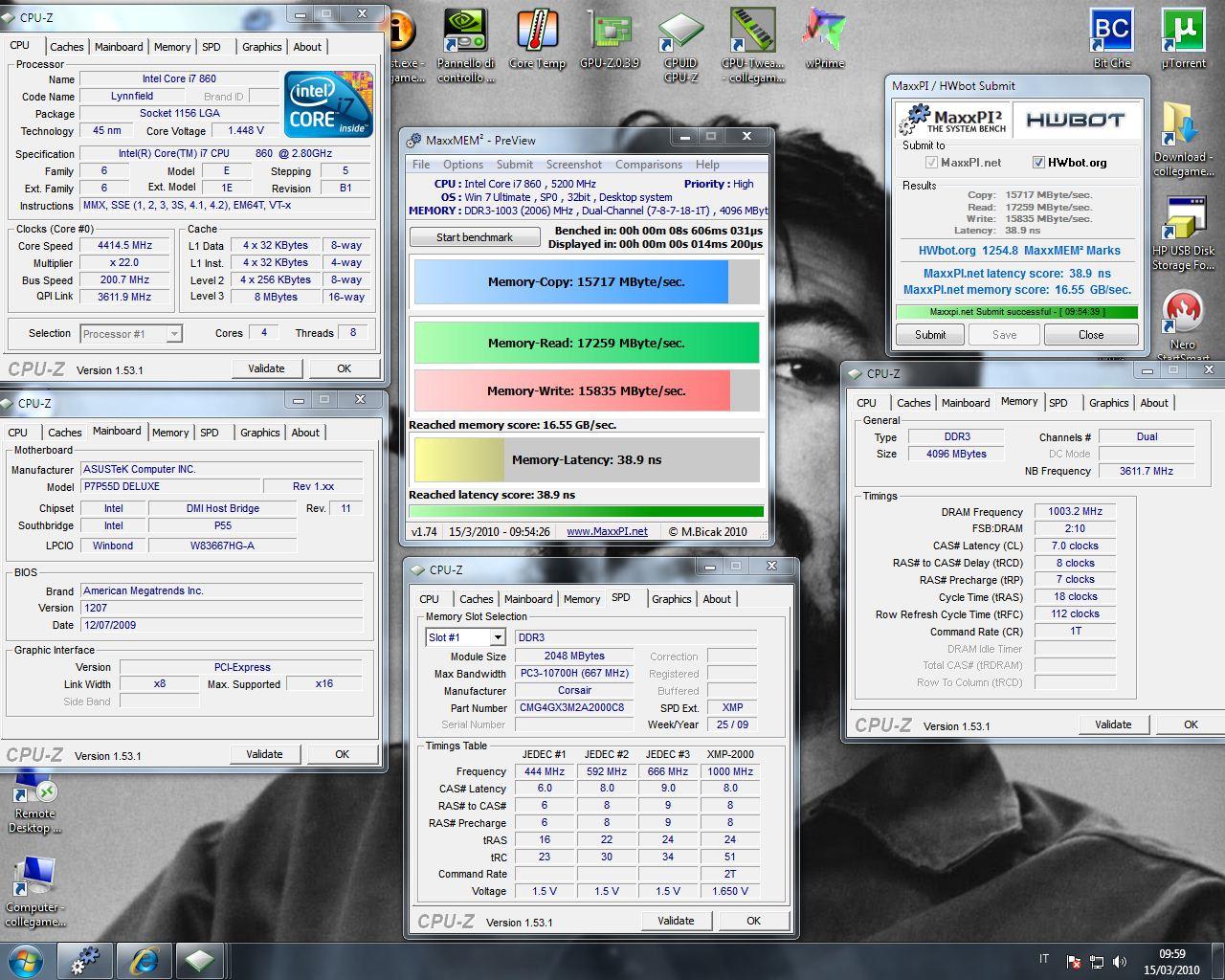Open About tab in the Memory CPU-Z window

pos(1154,403)
